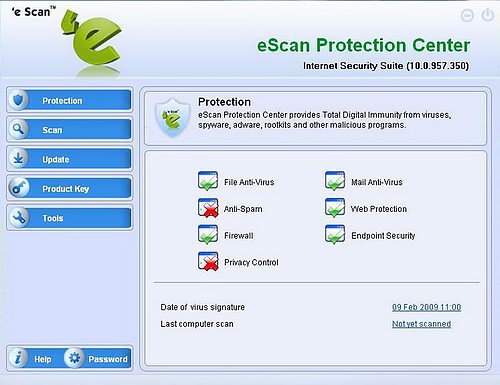Click the Anti-Spam disabled status icon

(x=208, y=208)
